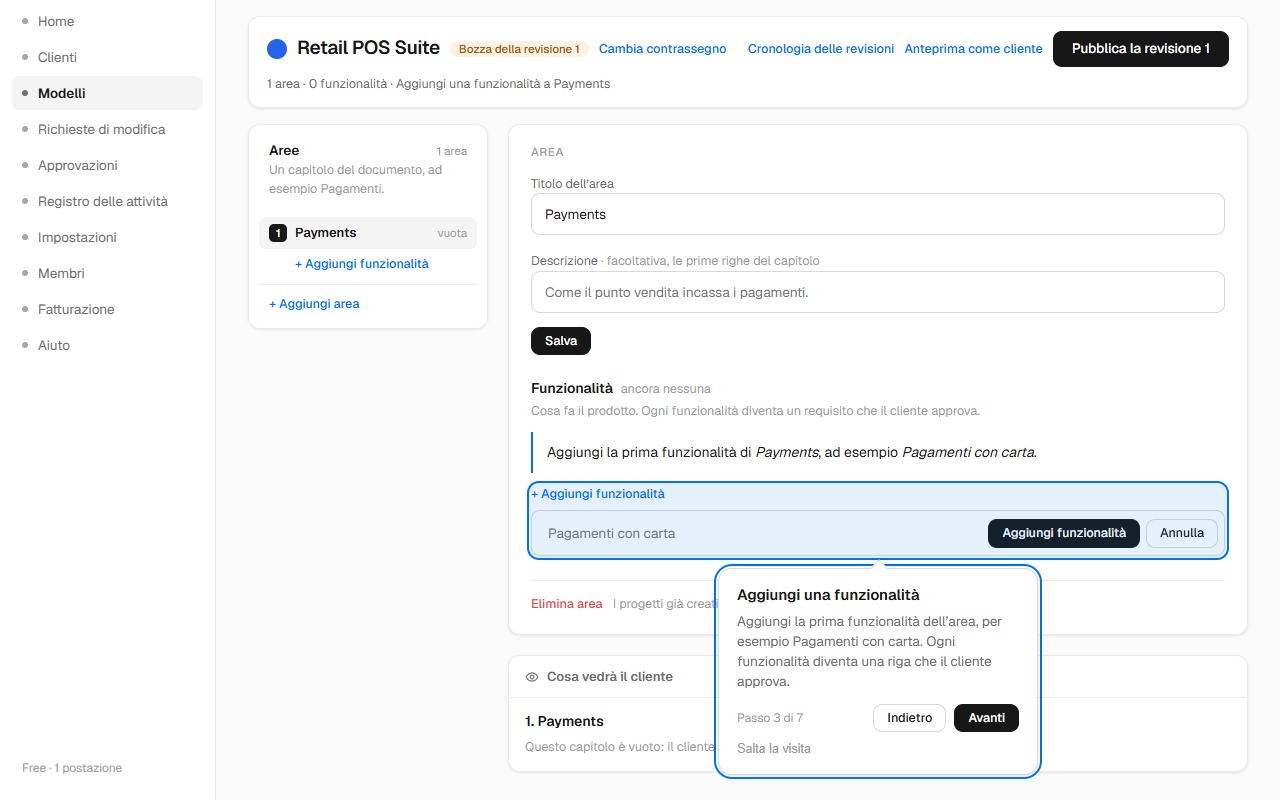Screen dimensions: 1280x800
Task: Open Registro delle attività
Action: click(x=107, y=201)
